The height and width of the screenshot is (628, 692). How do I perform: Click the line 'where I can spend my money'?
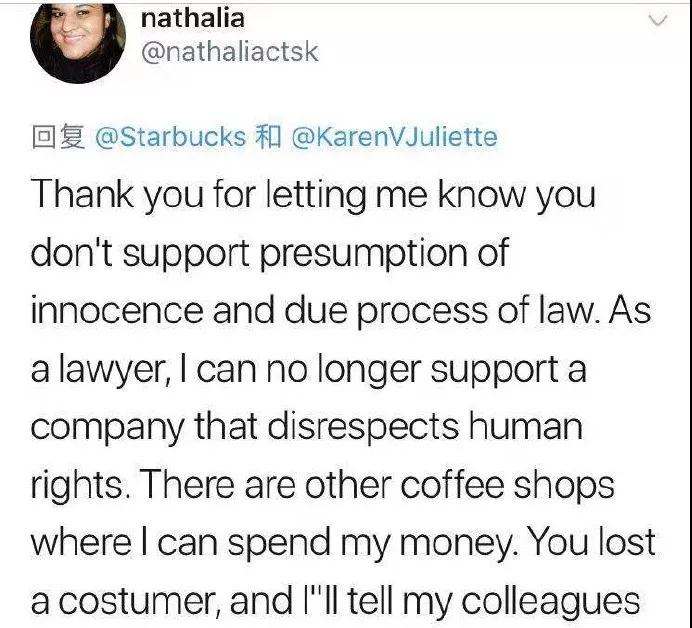pyautogui.click(x=342, y=543)
